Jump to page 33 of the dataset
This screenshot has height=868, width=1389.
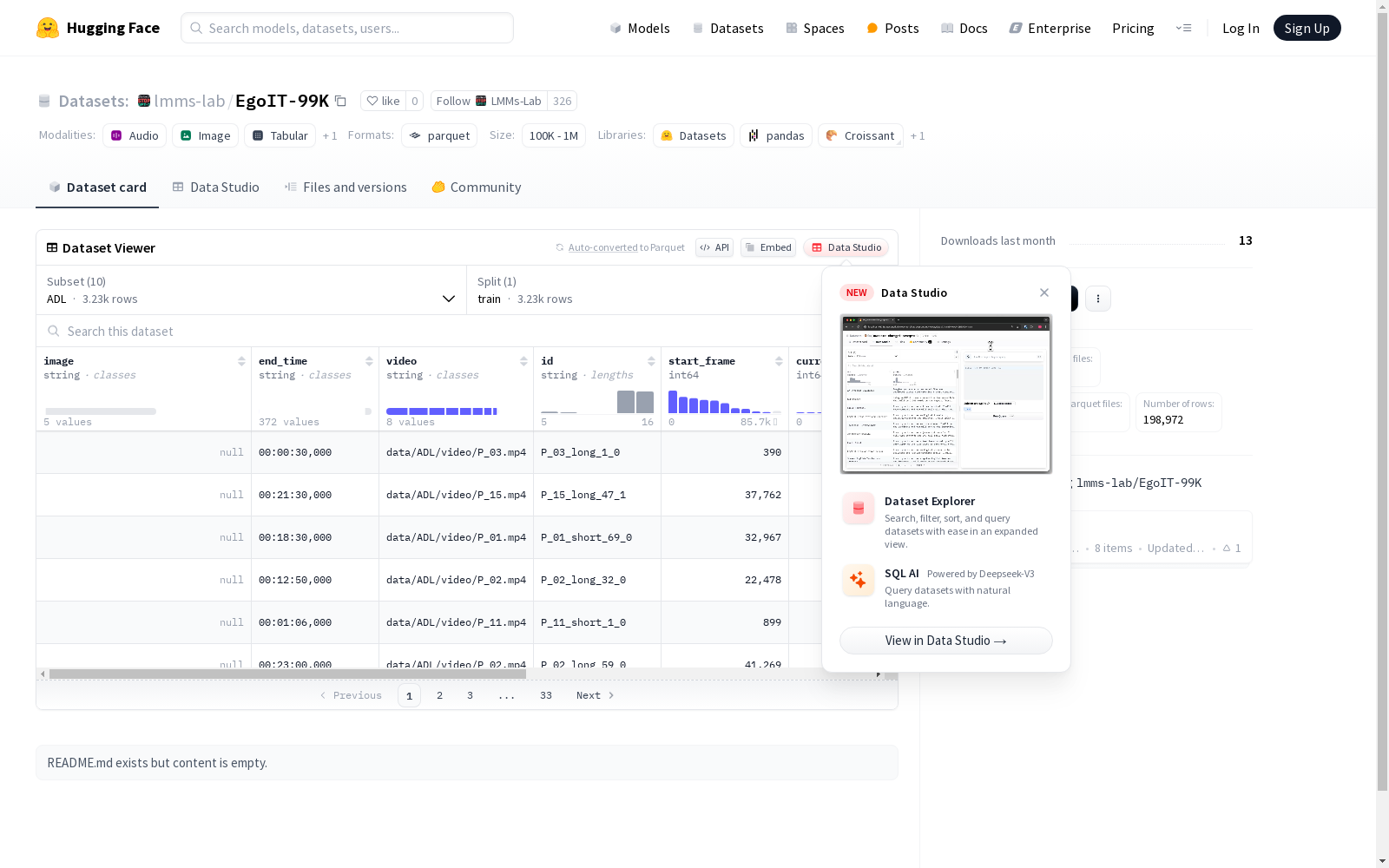click(x=546, y=695)
